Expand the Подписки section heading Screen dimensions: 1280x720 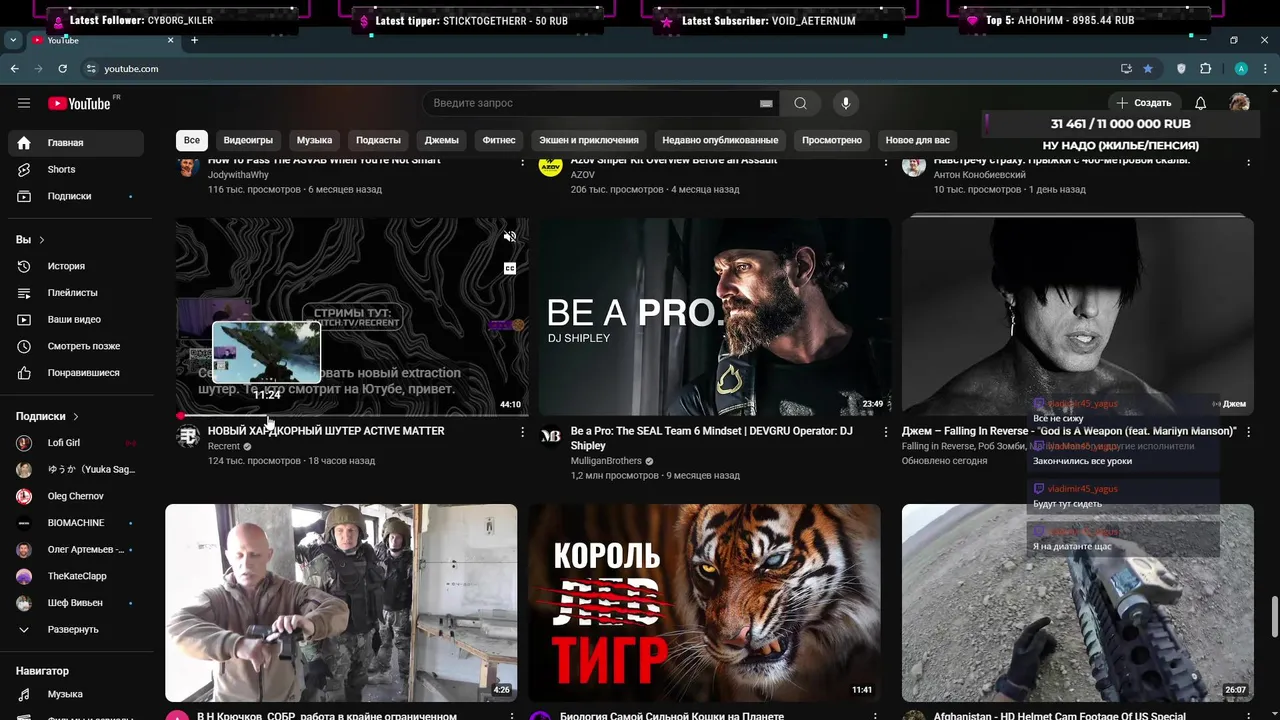(x=47, y=416)
